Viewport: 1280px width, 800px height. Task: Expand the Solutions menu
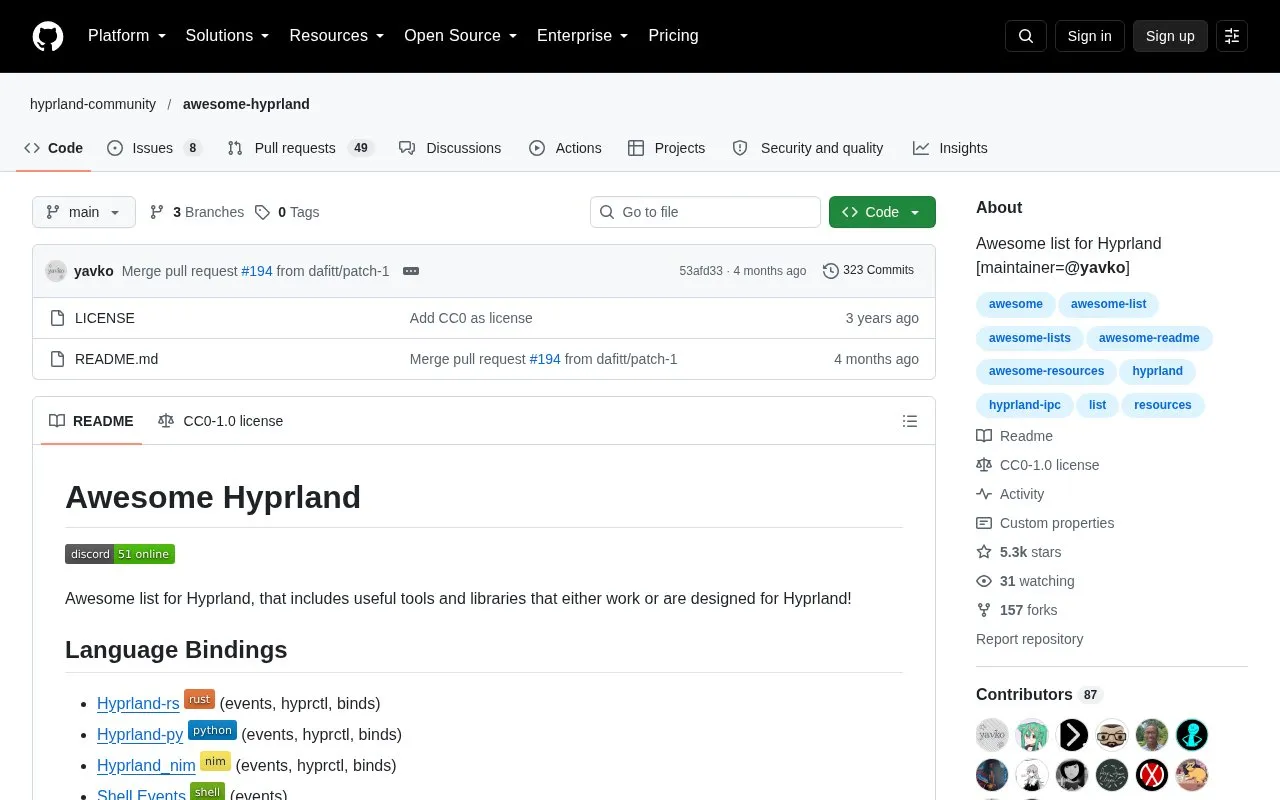pos(228,36)
